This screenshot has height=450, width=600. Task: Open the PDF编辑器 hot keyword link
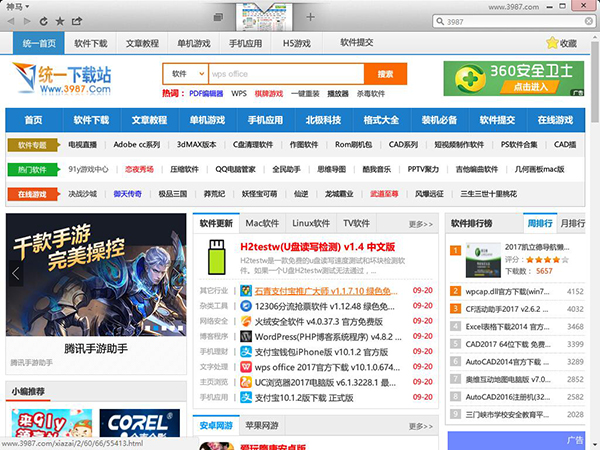point(206,93)
